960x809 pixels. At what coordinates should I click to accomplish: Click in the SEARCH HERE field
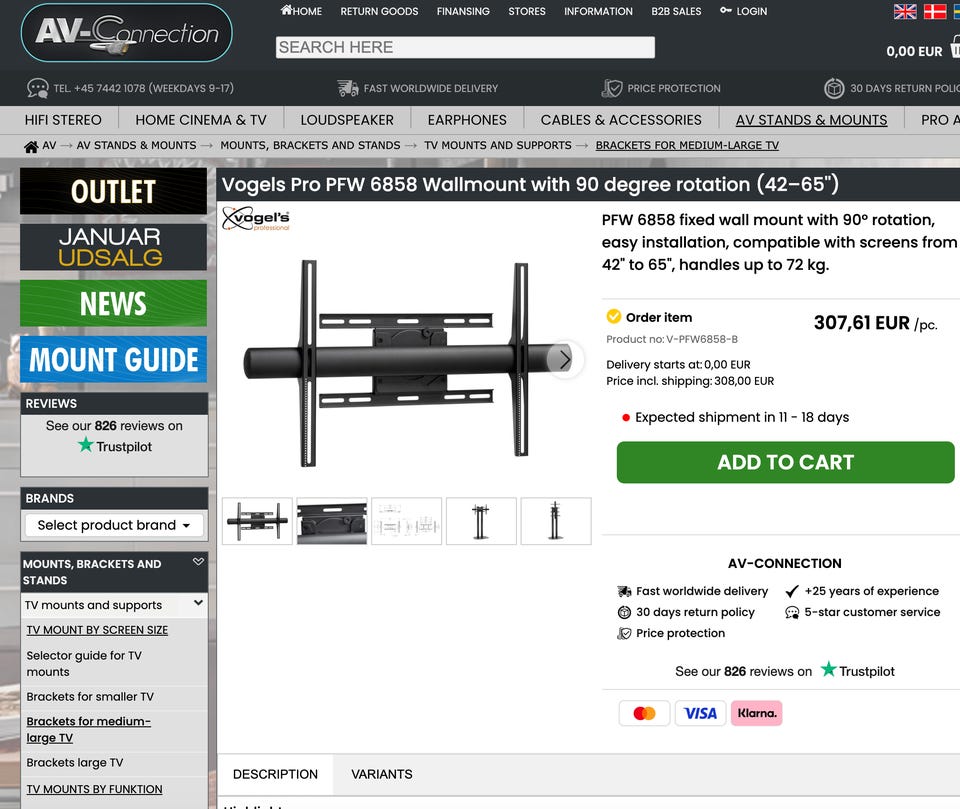point(465,47)
